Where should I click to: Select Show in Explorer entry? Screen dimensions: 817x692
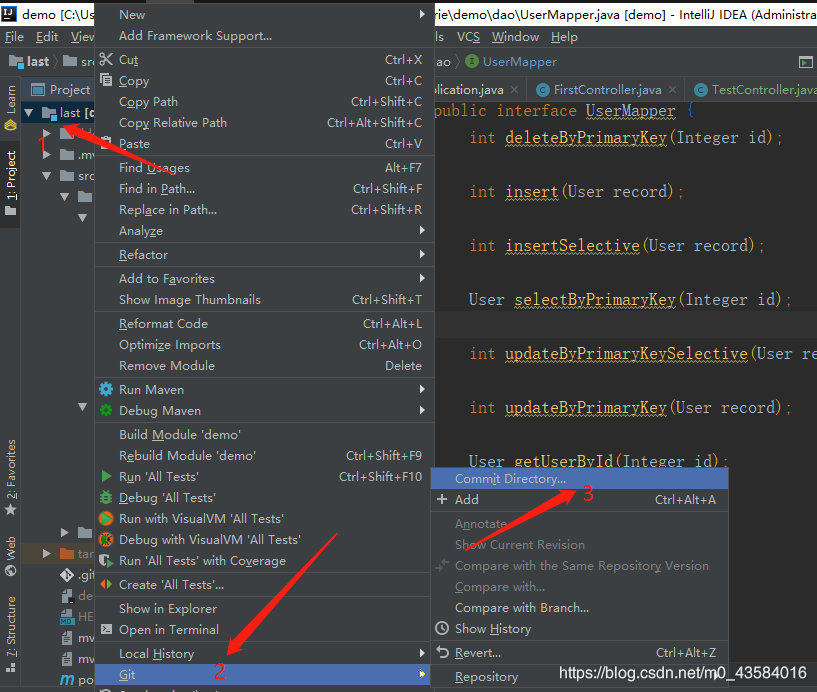click(264, 608)
